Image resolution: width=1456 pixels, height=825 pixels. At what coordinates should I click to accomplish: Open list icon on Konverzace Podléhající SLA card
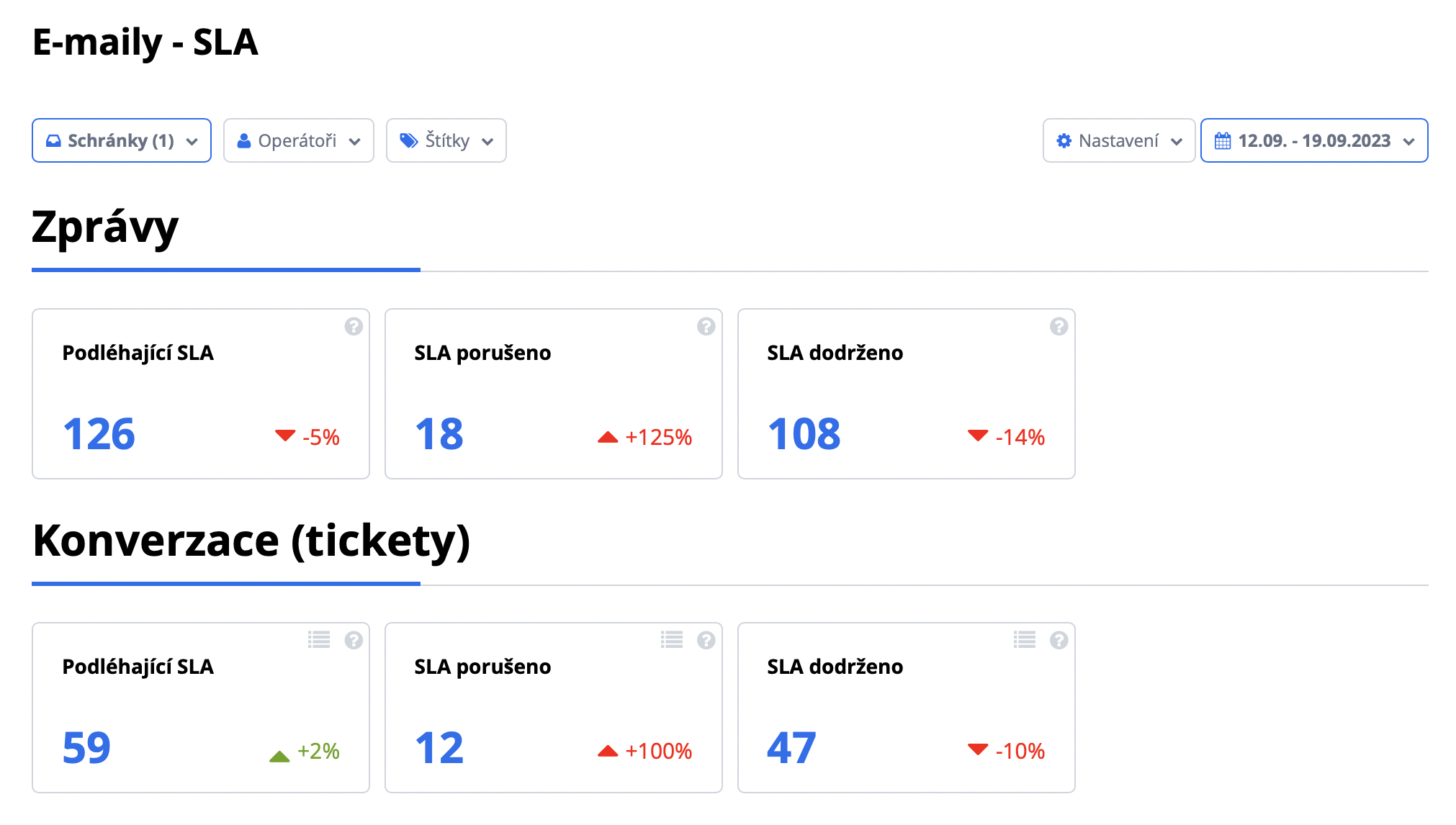[x=319, y=640]
